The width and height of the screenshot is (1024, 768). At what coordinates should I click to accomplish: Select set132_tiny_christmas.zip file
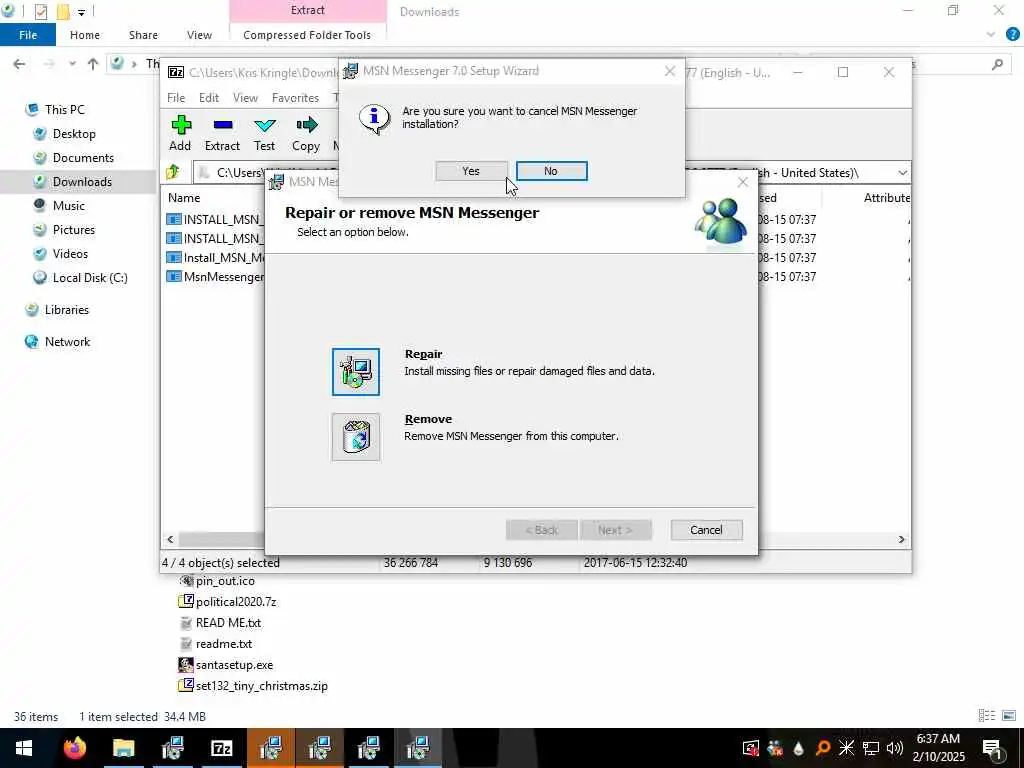(253, 686)
